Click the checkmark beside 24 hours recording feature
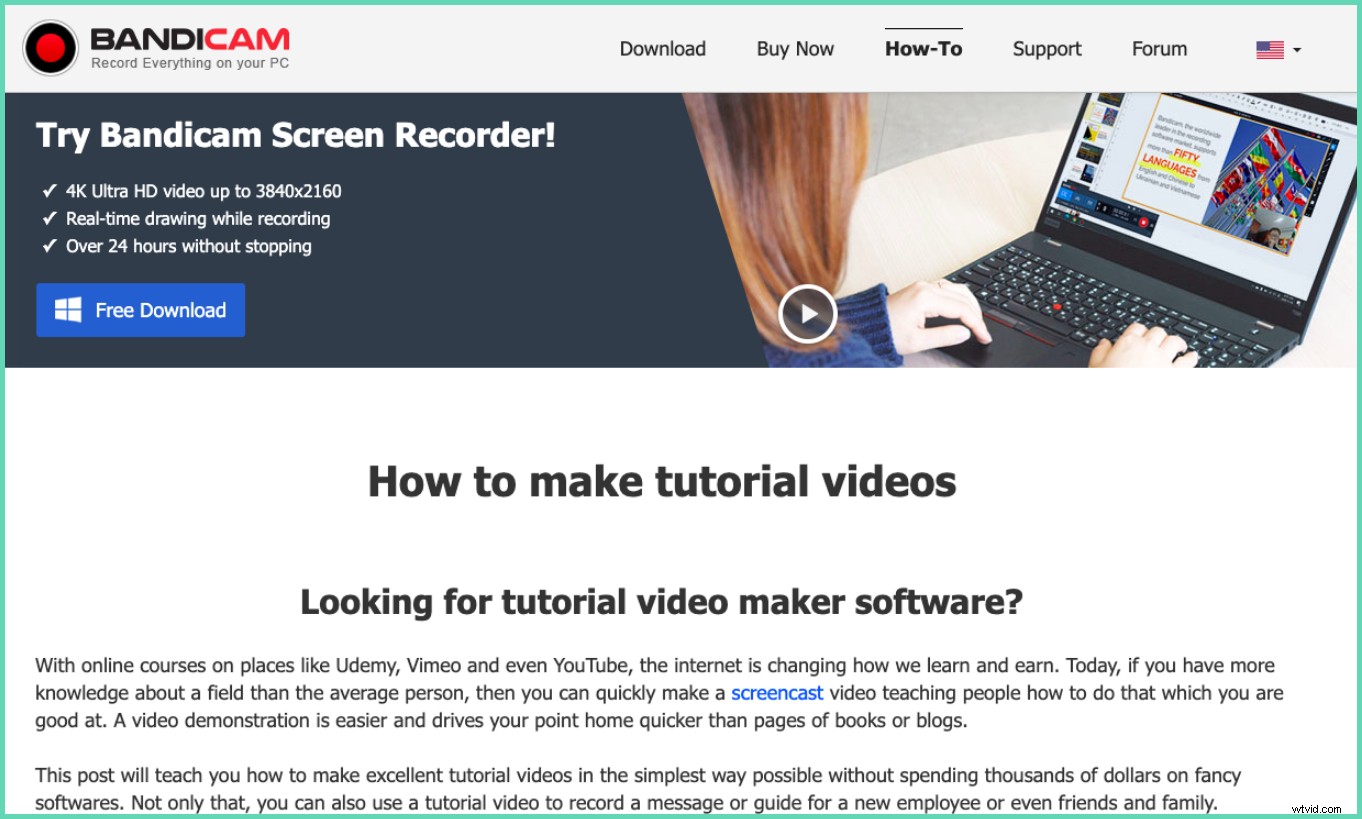This screenshot has height=819, width=1362. pyautogui.click(x=48, y=245)
